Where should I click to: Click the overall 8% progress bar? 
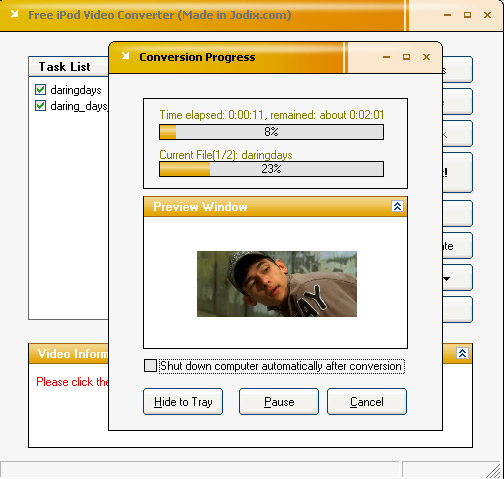pyautogui.click(x=271, y=132)
